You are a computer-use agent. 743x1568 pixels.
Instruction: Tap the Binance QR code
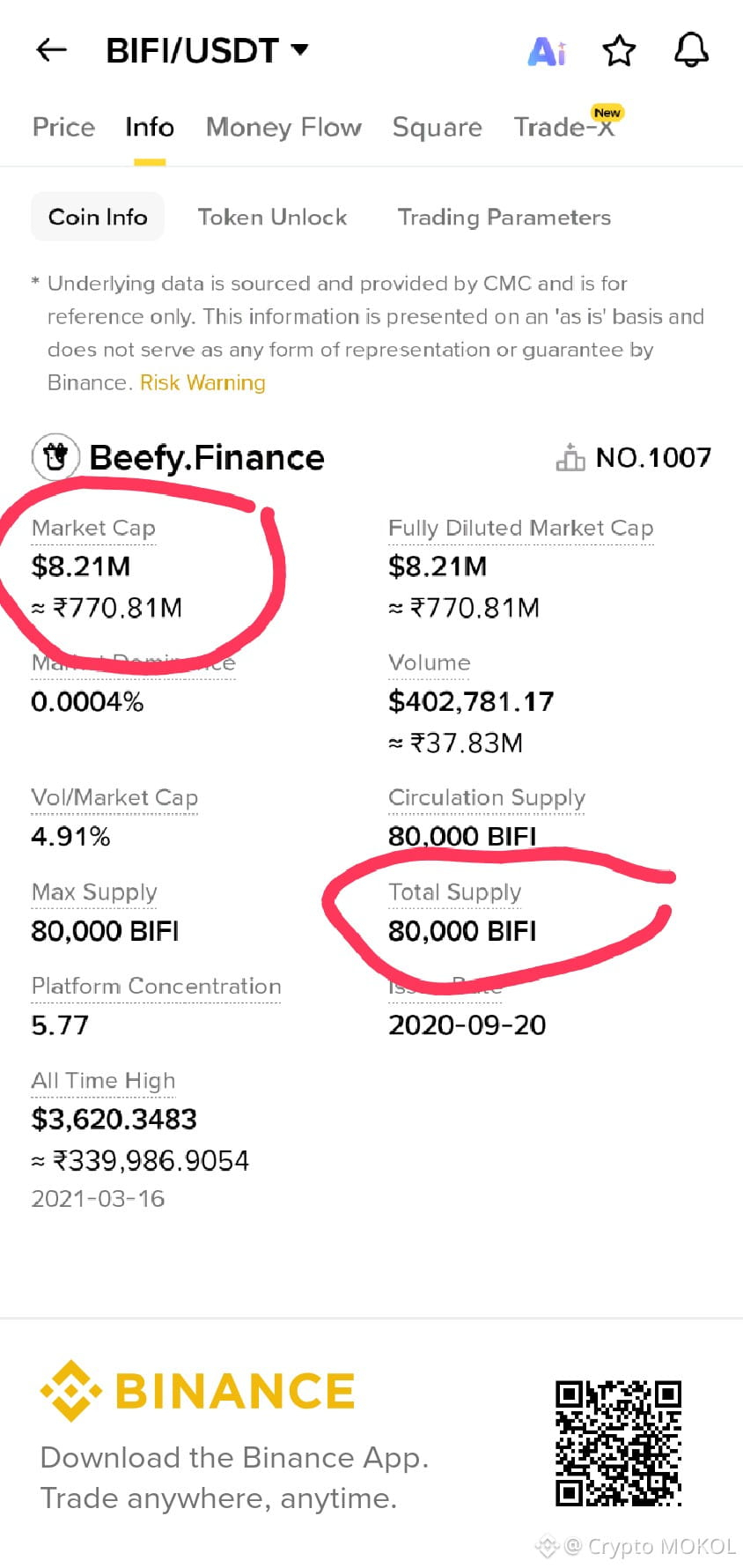618,1443
